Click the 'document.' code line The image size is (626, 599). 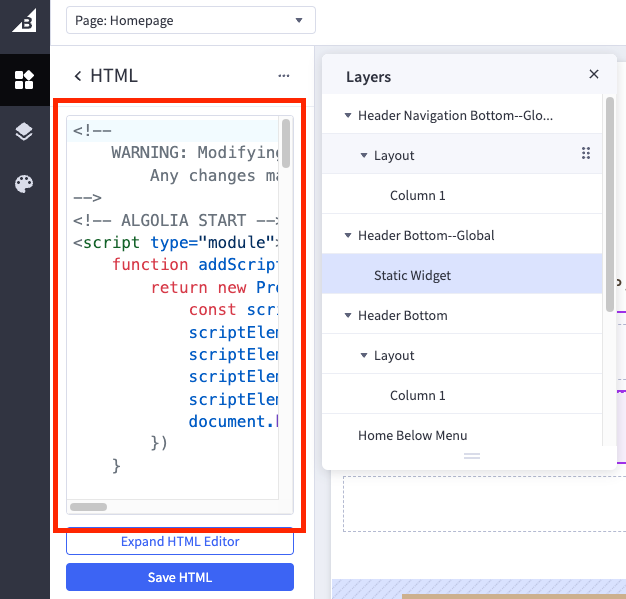[x=234, y=422]
